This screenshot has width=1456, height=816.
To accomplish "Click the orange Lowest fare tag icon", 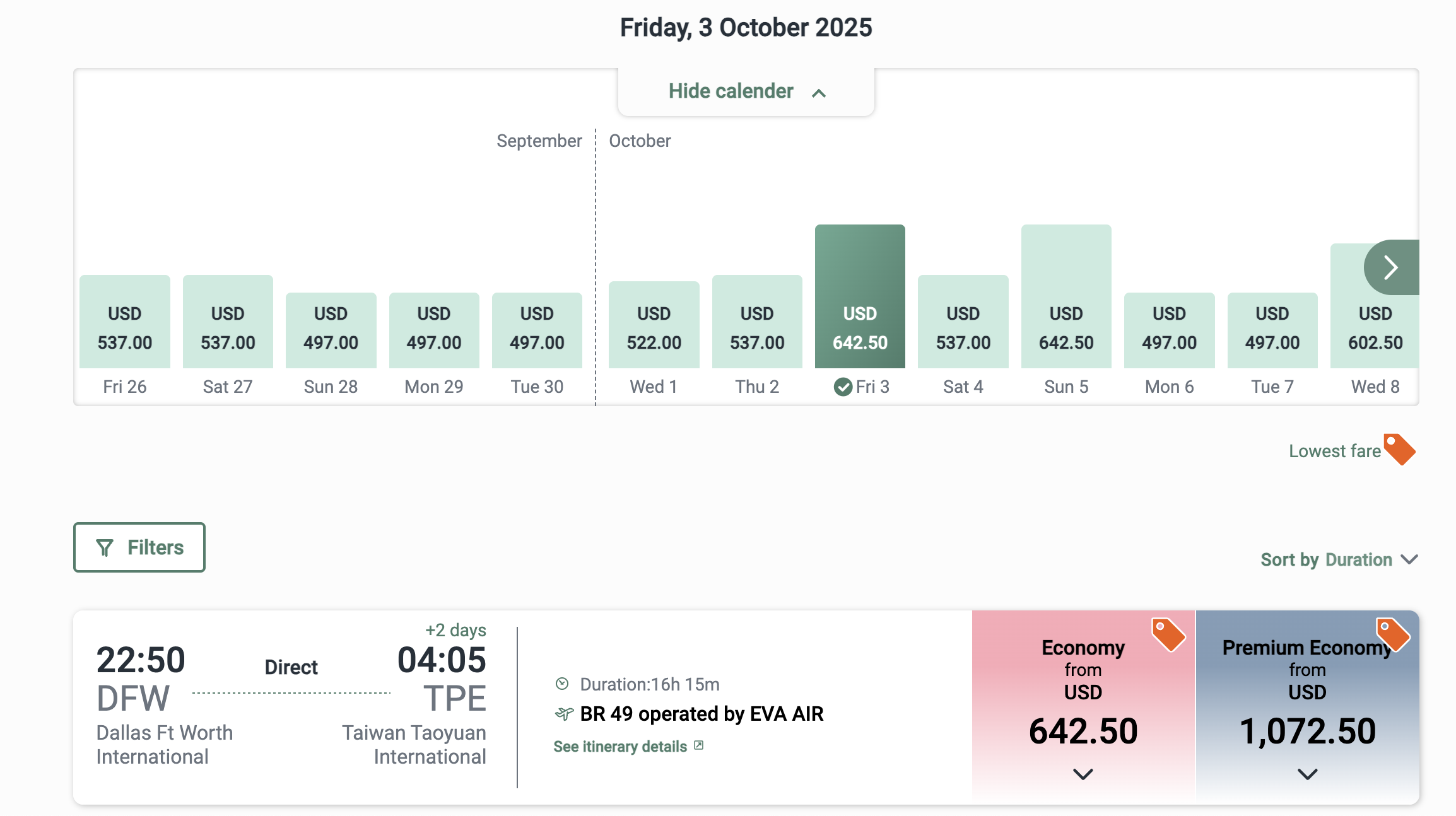I will 1399,450.
